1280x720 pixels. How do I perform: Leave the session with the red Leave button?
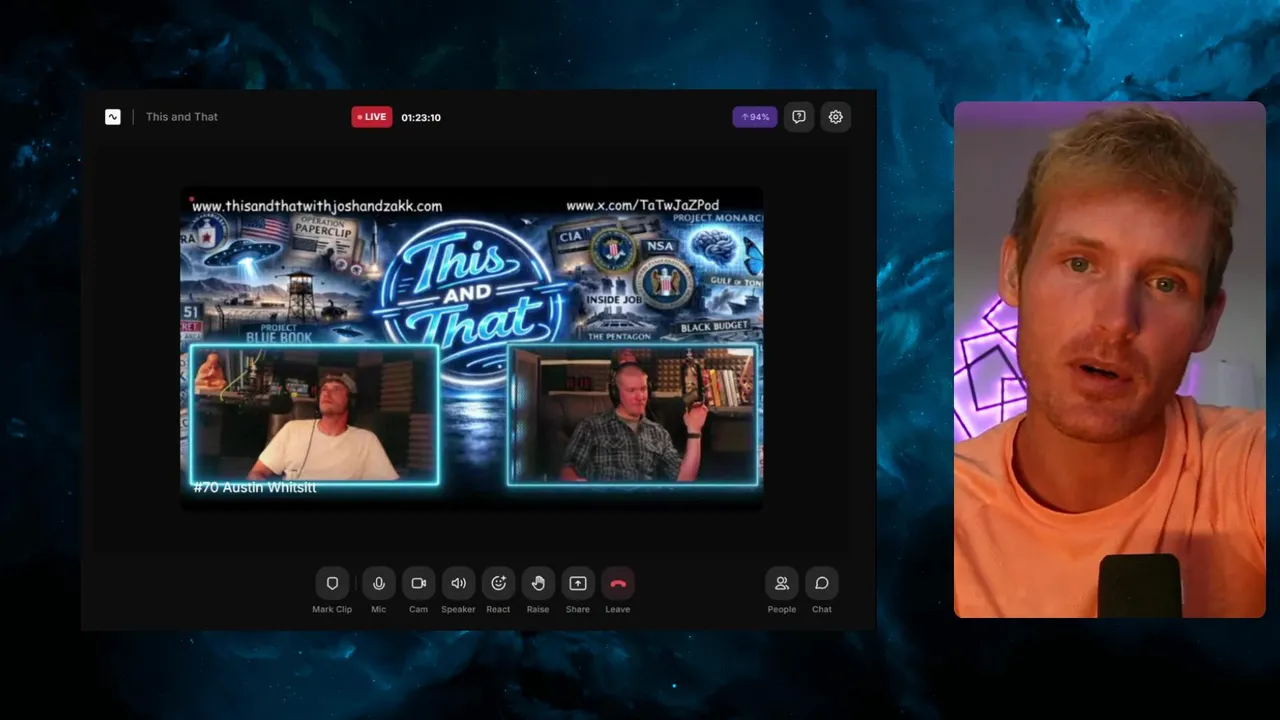(x=618, y=584)
